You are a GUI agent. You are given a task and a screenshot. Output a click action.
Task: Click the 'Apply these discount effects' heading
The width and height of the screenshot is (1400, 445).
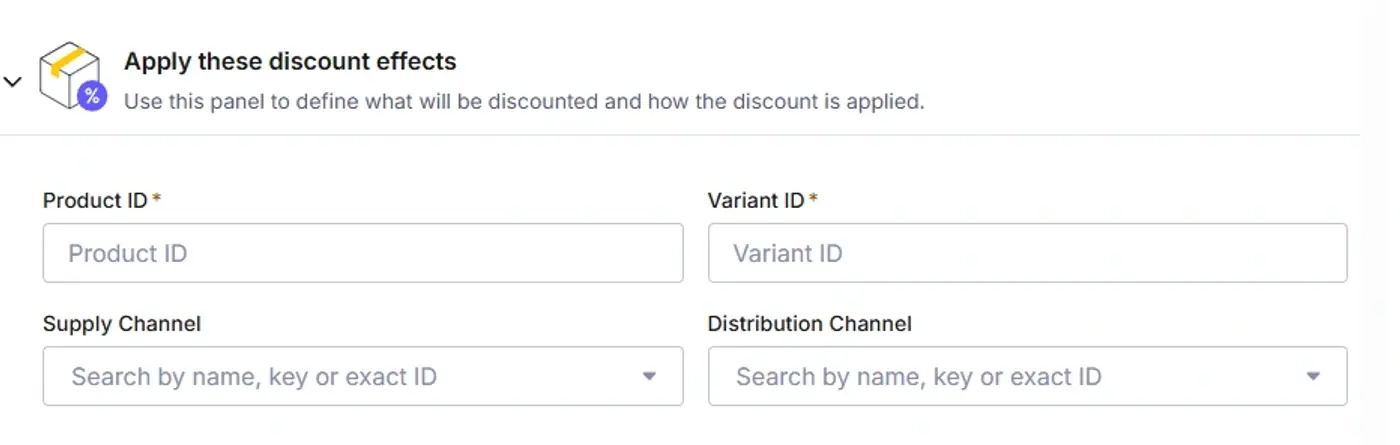(290, 61)
